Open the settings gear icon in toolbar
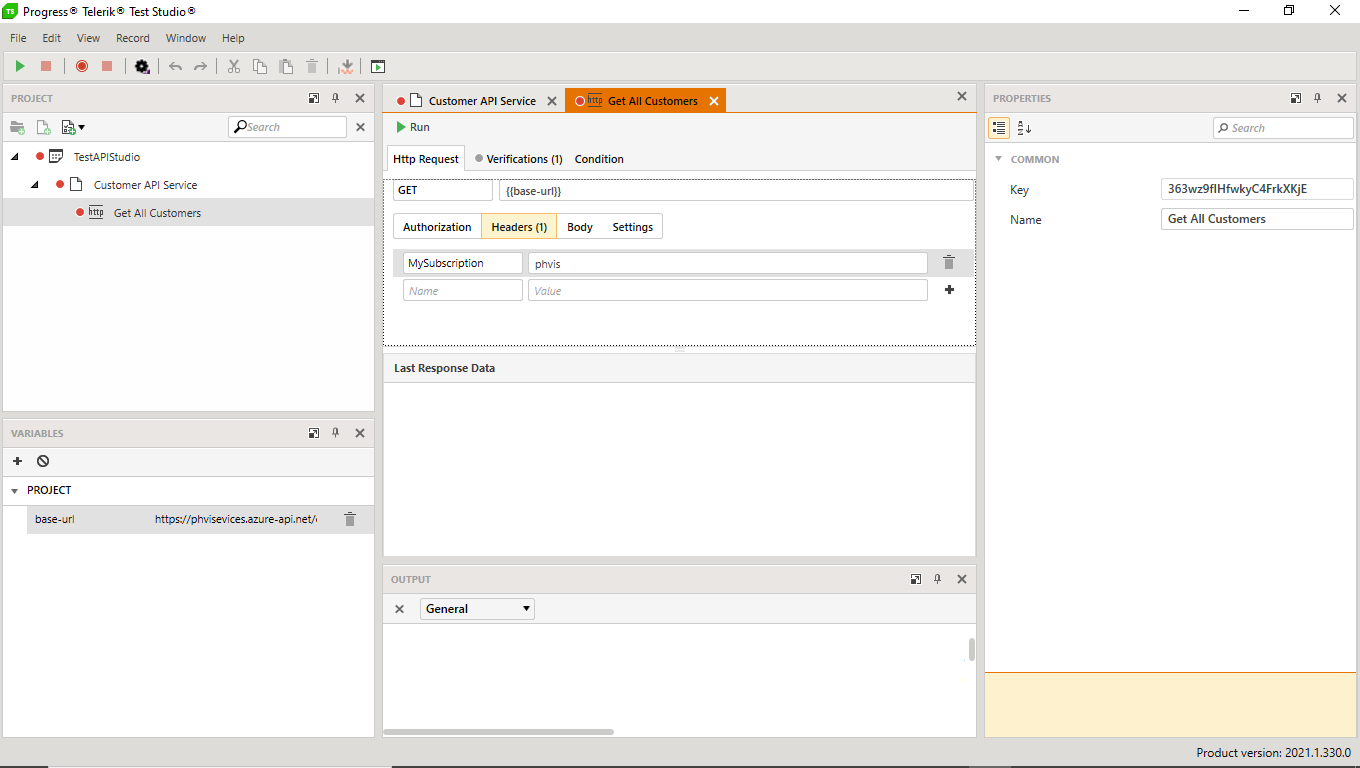Screen dimensions: 1360x768 point(142,66)
